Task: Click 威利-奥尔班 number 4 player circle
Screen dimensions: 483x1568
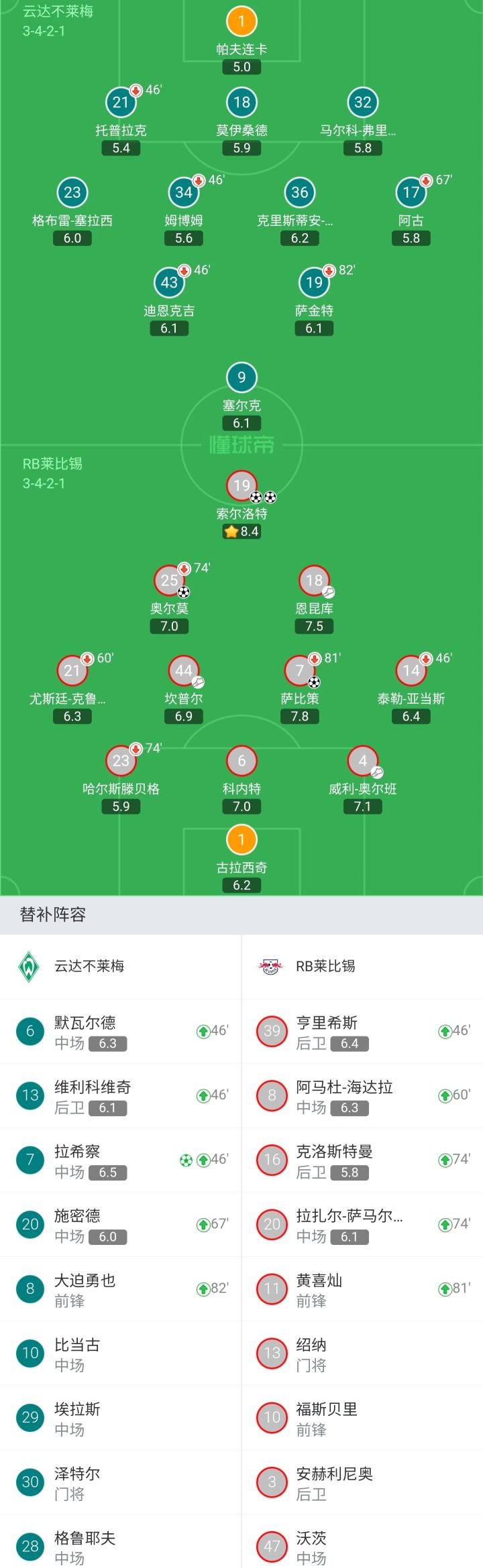Action: pyautogui.click(x=362, y=760)
